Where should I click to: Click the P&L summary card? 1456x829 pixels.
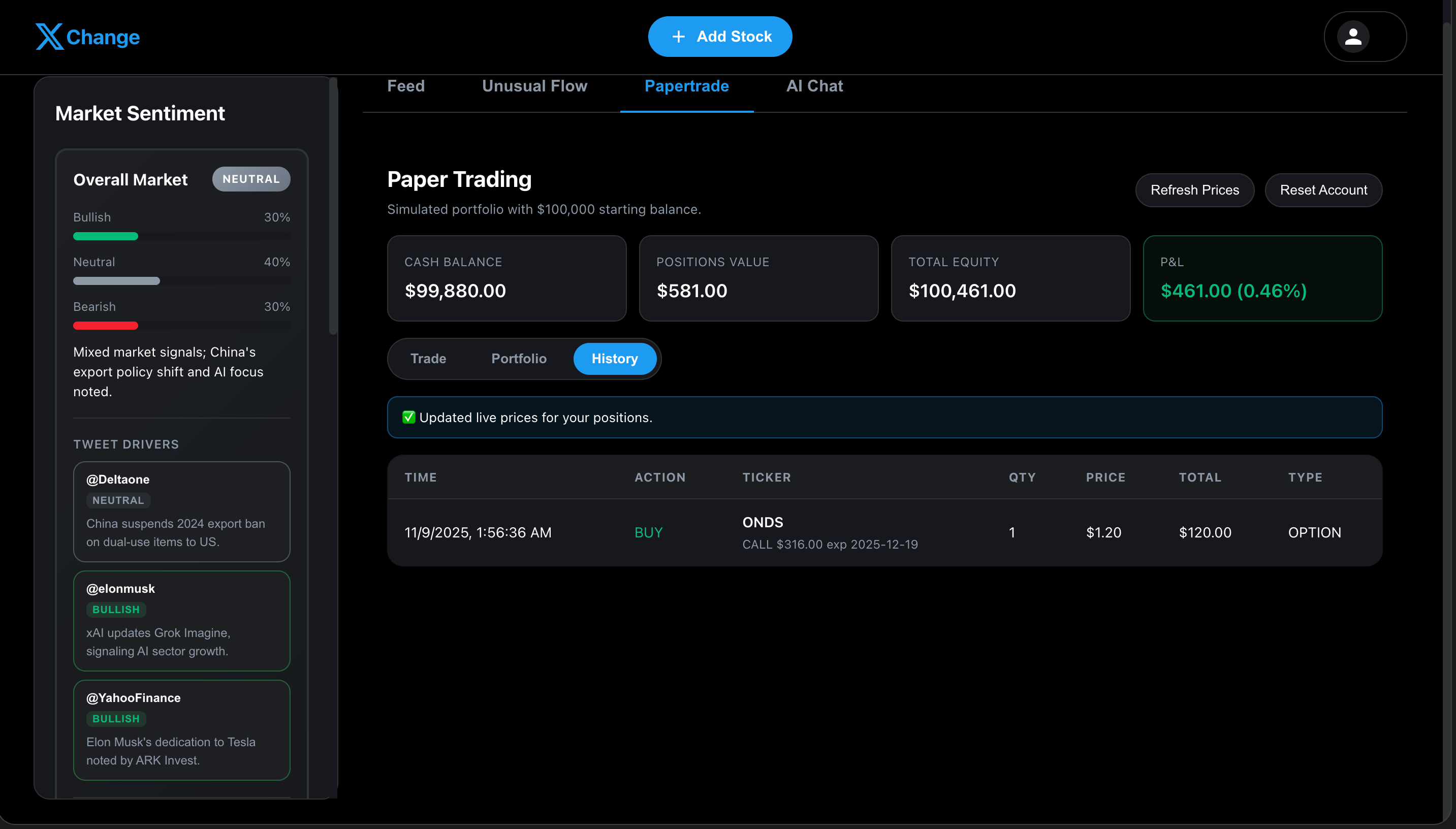(1262, 278)
